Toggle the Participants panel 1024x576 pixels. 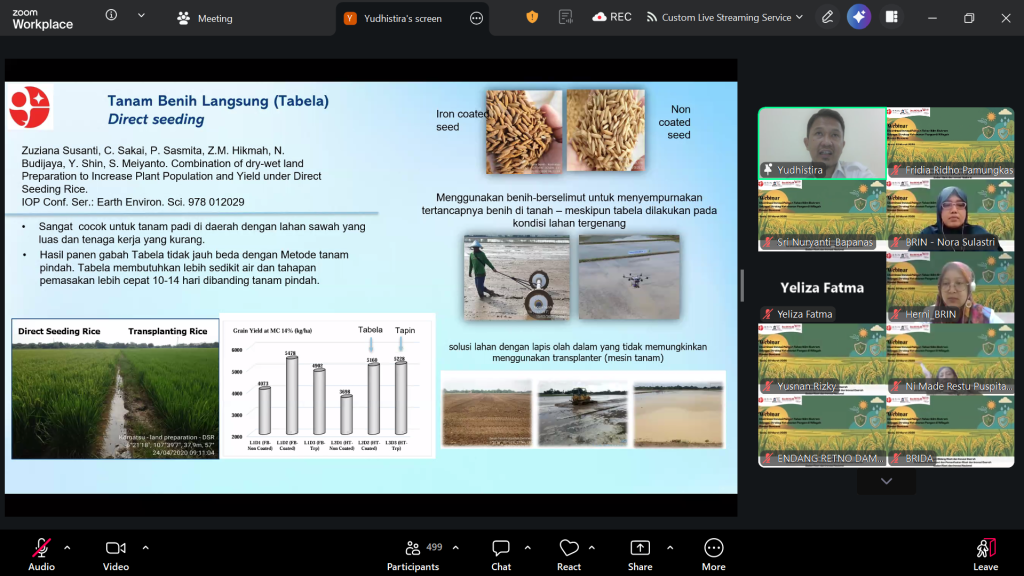414,554
